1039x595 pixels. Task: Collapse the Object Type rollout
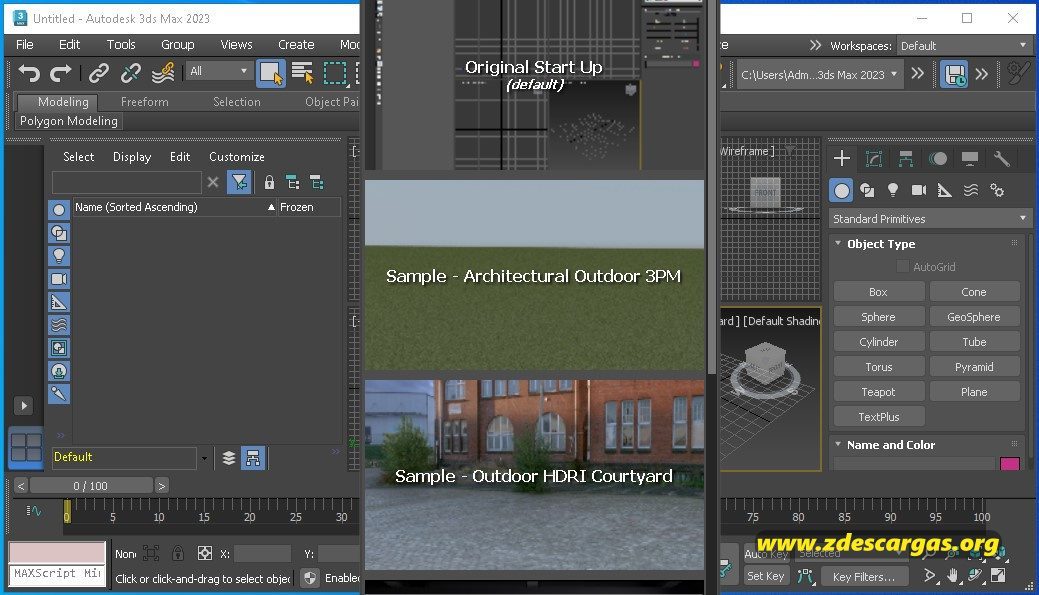click(838, 243)
